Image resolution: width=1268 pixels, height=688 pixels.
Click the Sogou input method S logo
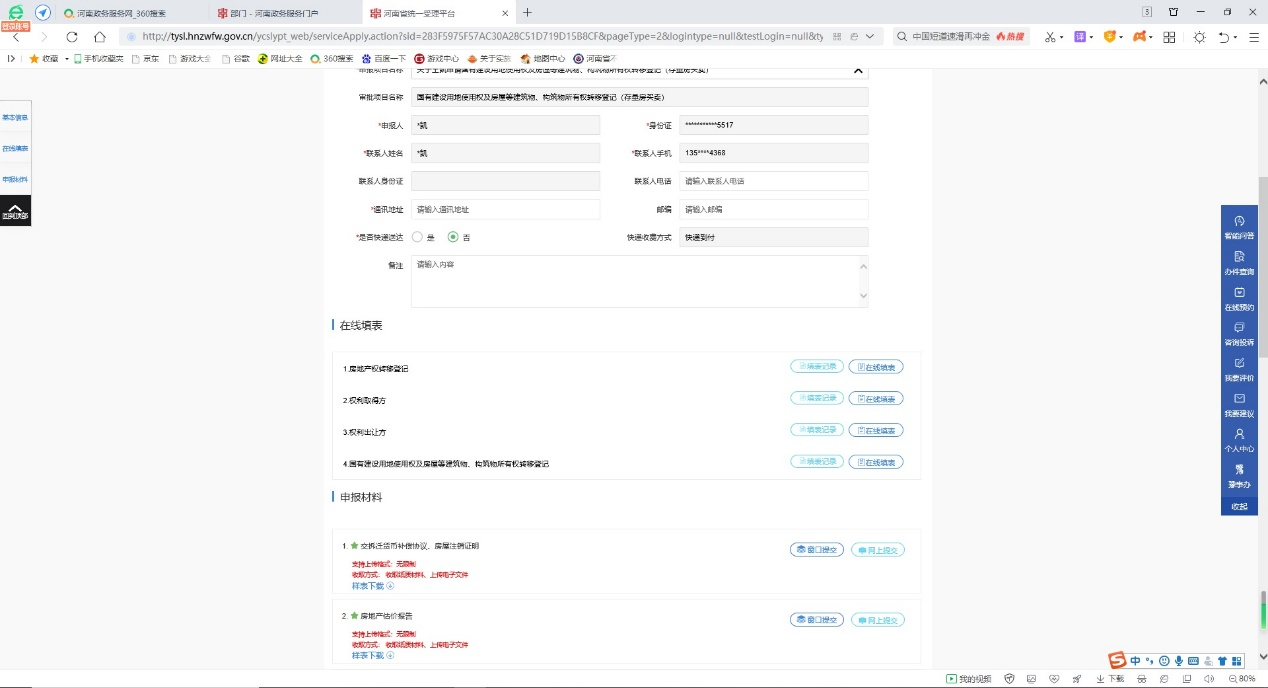(x=1117, y=660)
